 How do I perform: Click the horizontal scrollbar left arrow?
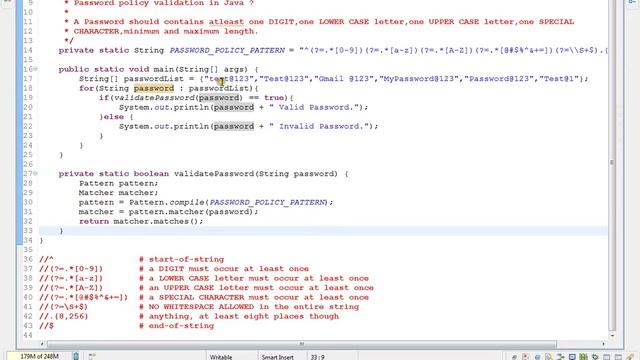[x=42, y=344]
